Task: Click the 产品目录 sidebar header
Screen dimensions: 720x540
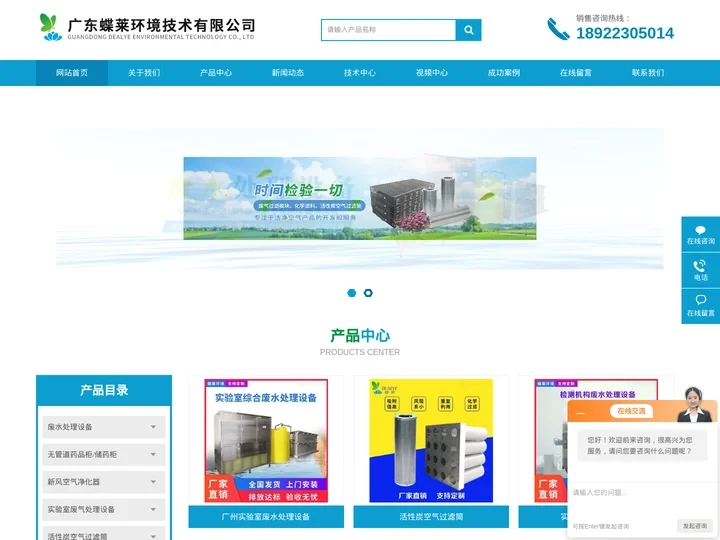Action: point(104,390)
